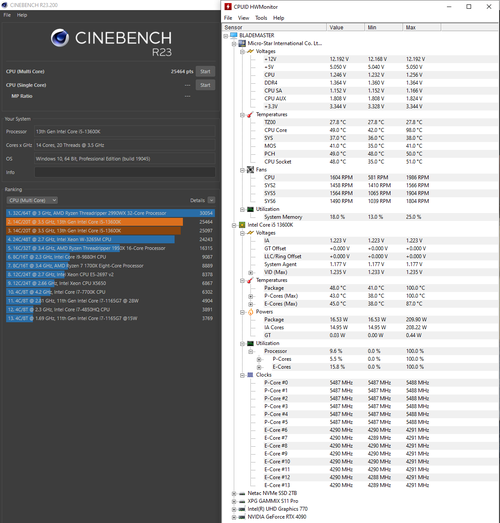
Task: Click the Info input field in Cinebench
Action: (x=125, y=172)
